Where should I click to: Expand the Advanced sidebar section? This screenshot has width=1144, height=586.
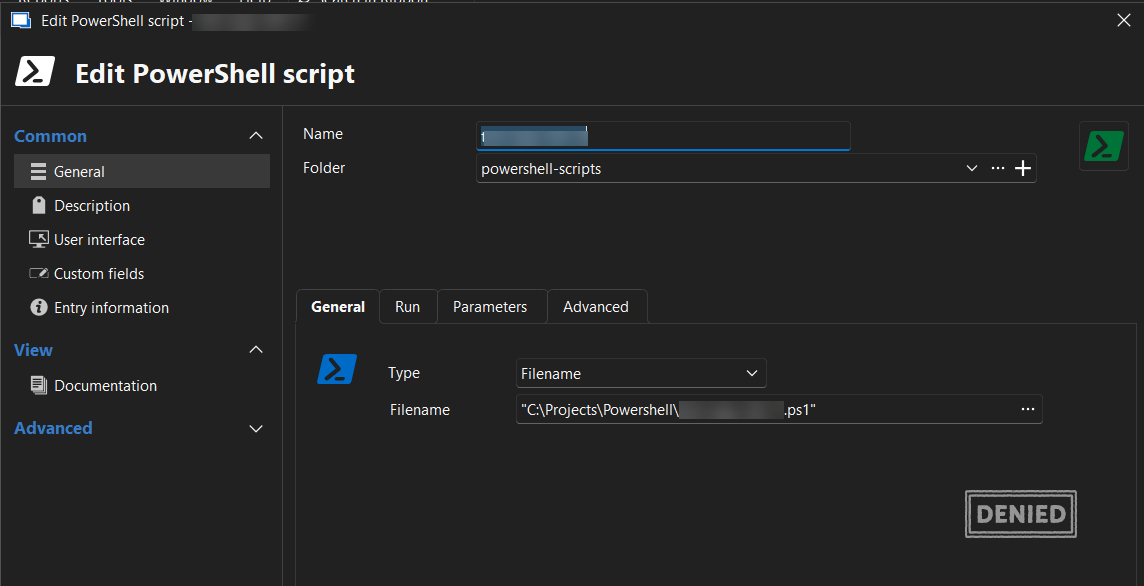coord(256,428)
